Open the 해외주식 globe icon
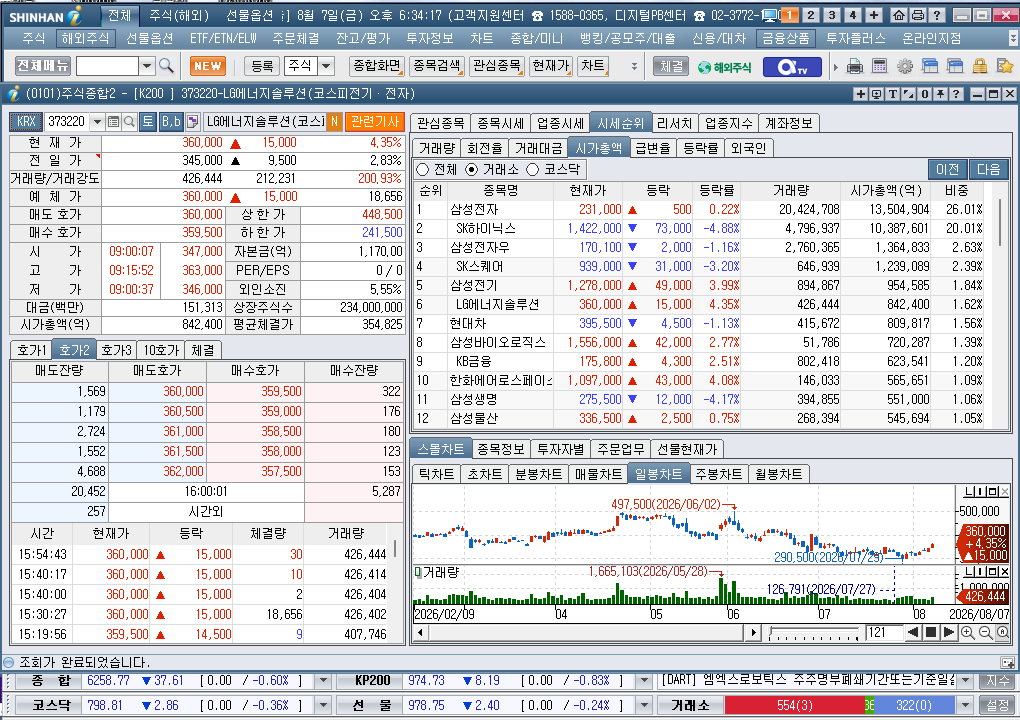 [x=724, y=66]
